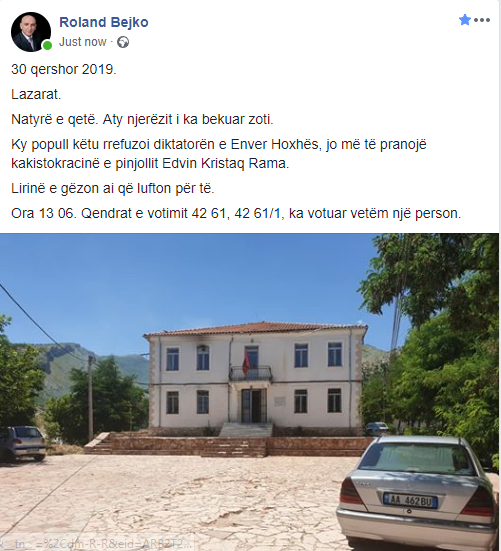Click the red tiled roof of the building
Image resolution: width=501 pixels, height=551 pixels.
255,329
